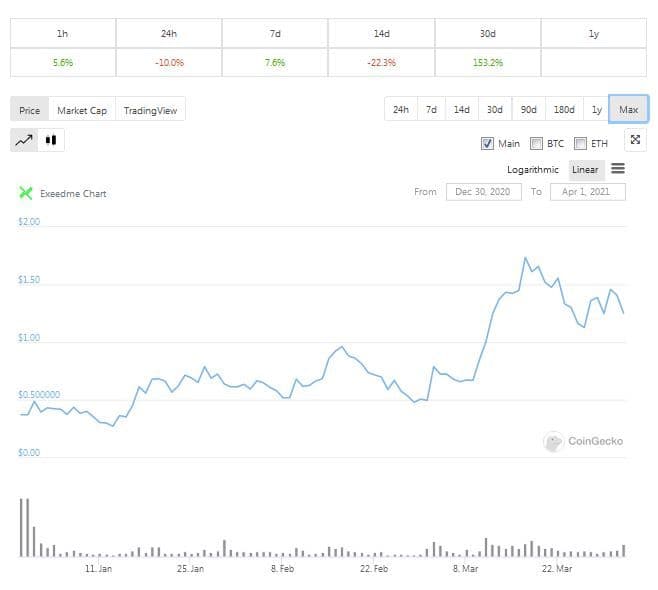Open the chart hamburger menu
Screen dimensions: 658x590
tap(618, 169)
